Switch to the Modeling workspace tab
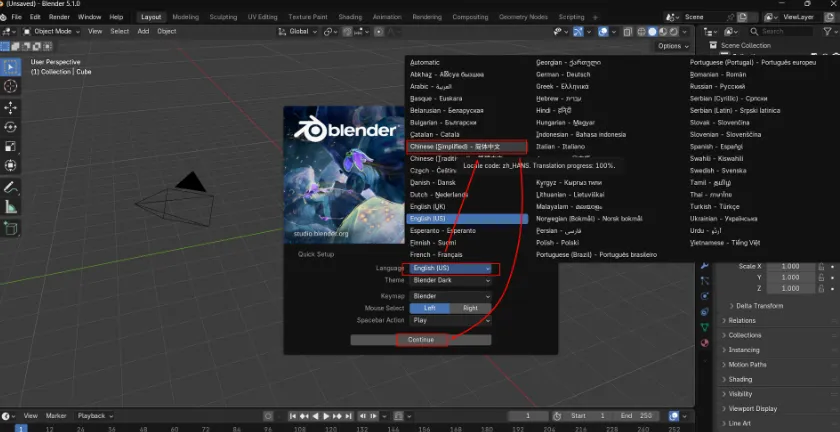 click(185, 17)
